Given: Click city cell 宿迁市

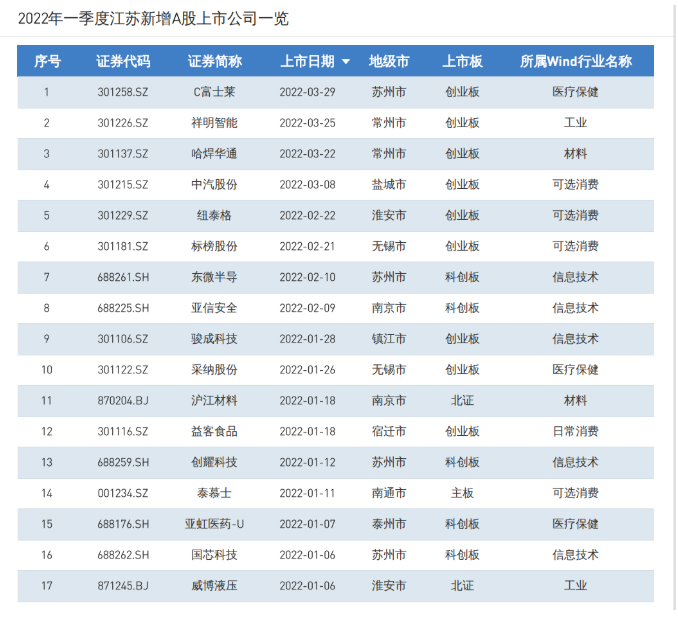Looking at the screenshot, I should (x=389, y=432).
